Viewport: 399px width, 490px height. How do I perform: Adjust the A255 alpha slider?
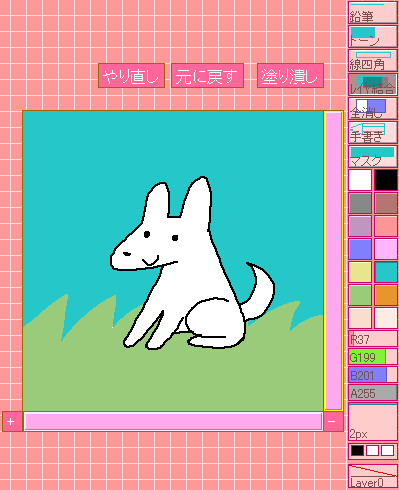tap(373, 393)
